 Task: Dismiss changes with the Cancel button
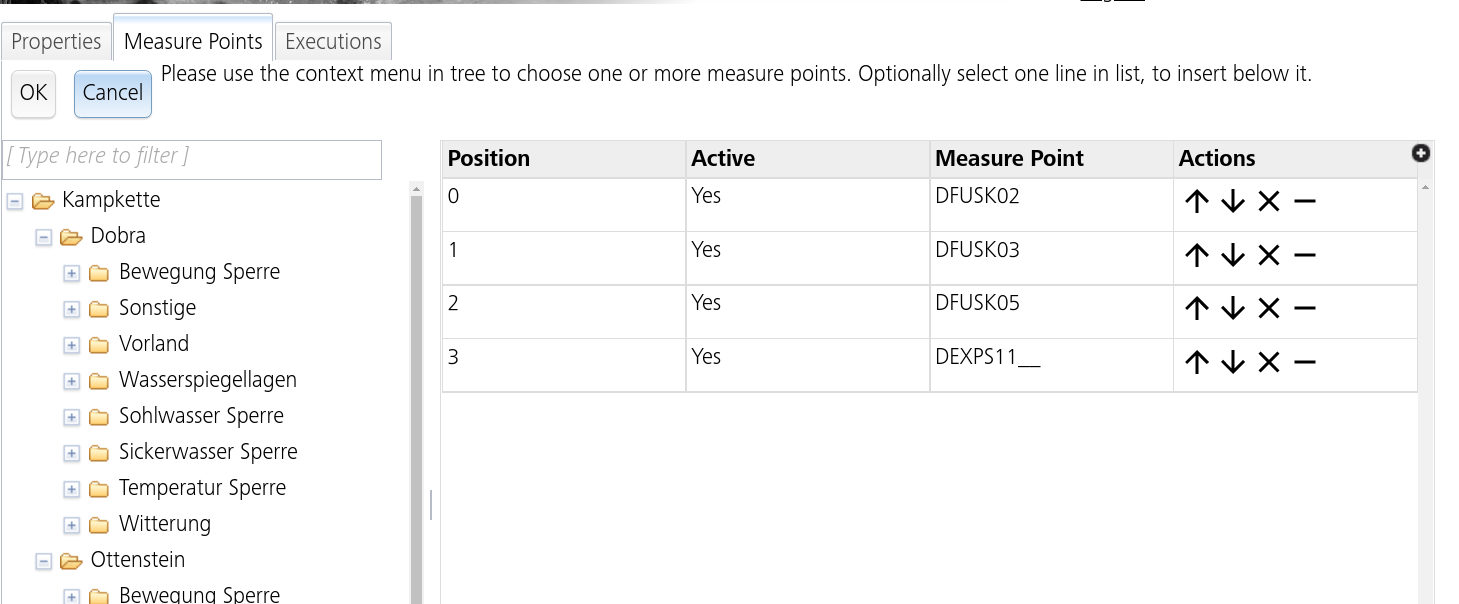[x=111, y=93]
